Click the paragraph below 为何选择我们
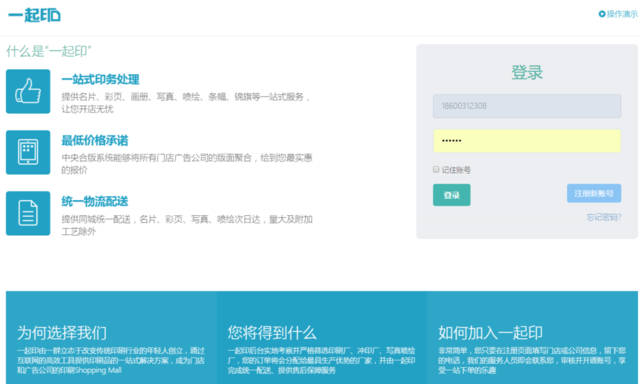This screenshot has height=384, width=640. tap(111, 361)
